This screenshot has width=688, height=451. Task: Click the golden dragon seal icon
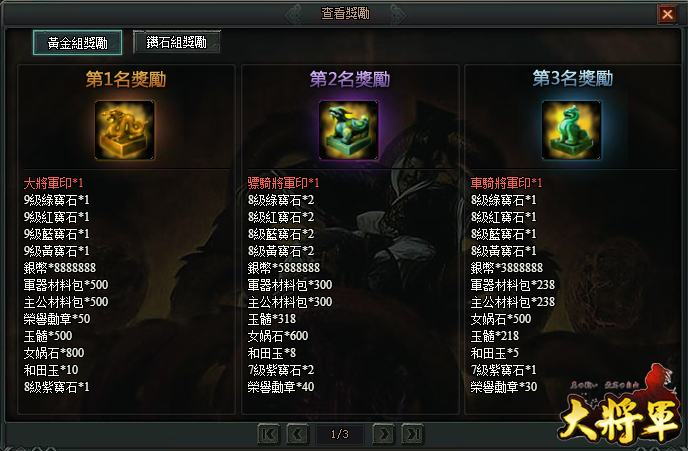[x=125, y=130]
